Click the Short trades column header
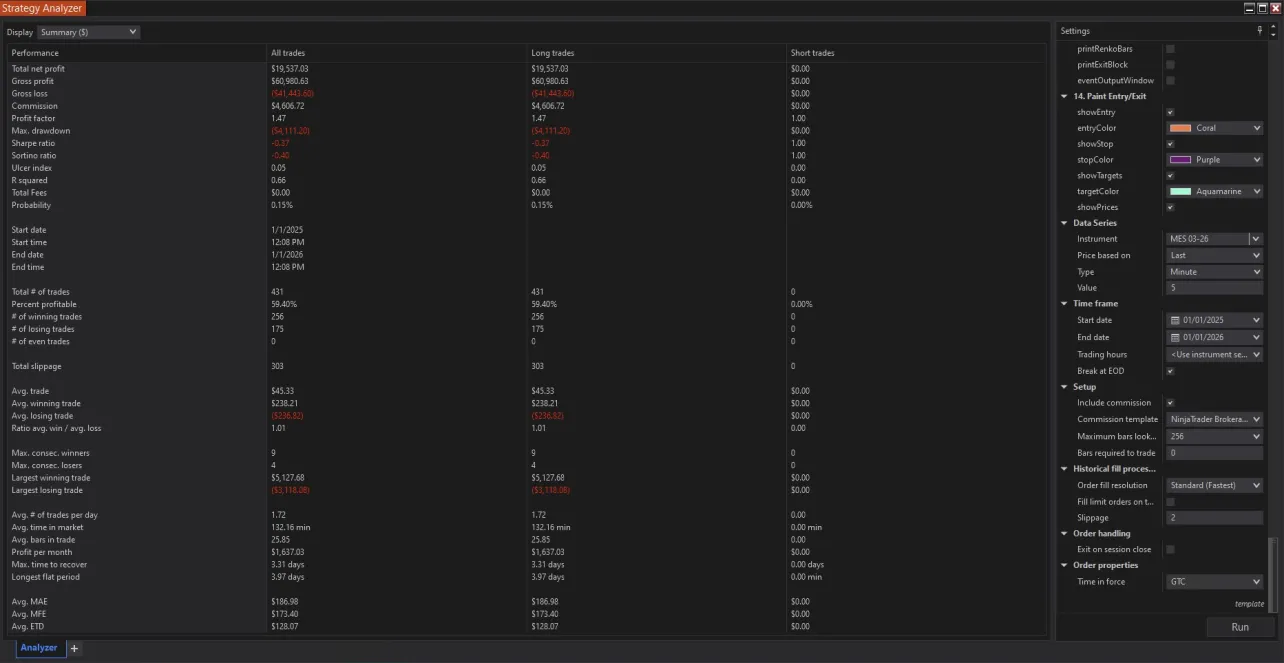 coord(812,53)
